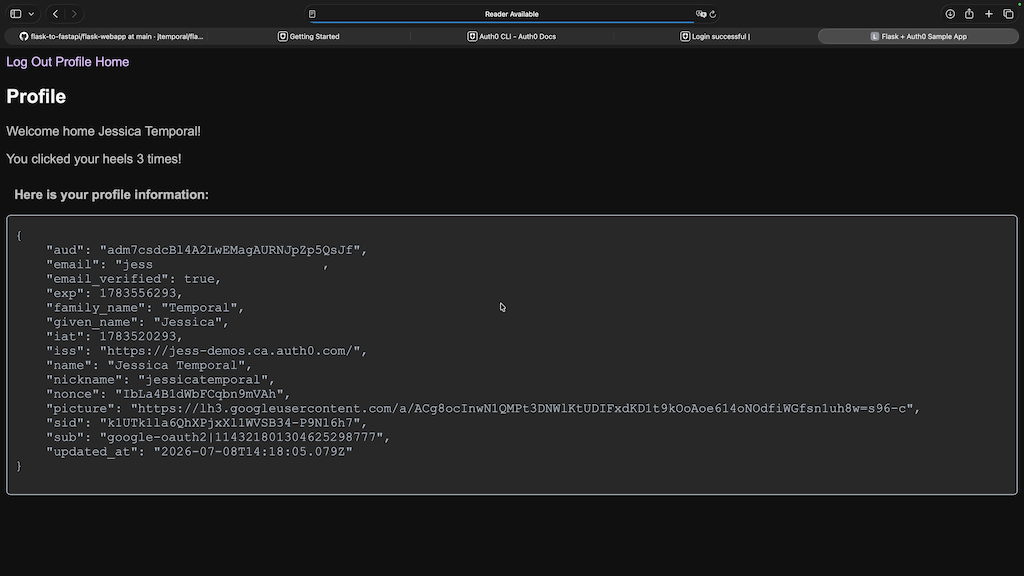Go to the Home link
The image size is (1024, 576).
click(x=112, y=62)
